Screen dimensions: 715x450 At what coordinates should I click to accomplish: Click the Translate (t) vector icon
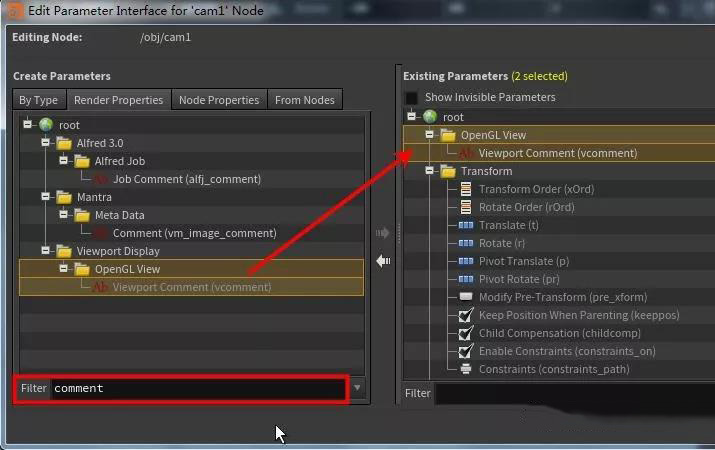pos(466,225)
